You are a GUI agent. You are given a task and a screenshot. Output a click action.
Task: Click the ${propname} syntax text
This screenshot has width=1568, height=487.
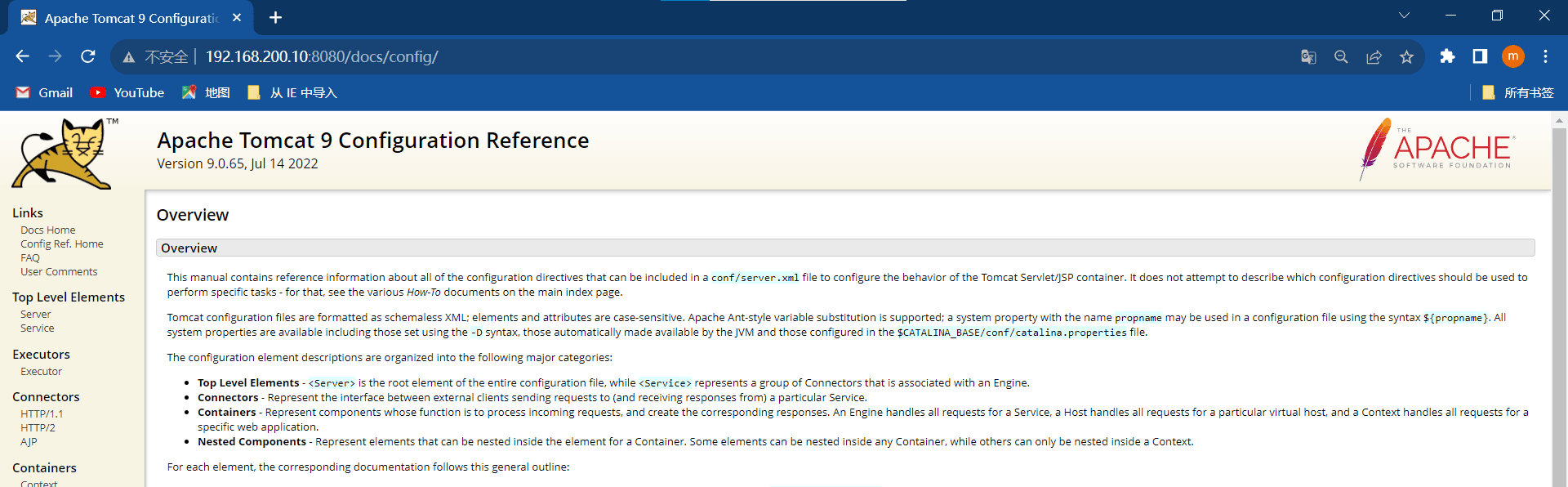point(1456,318)
